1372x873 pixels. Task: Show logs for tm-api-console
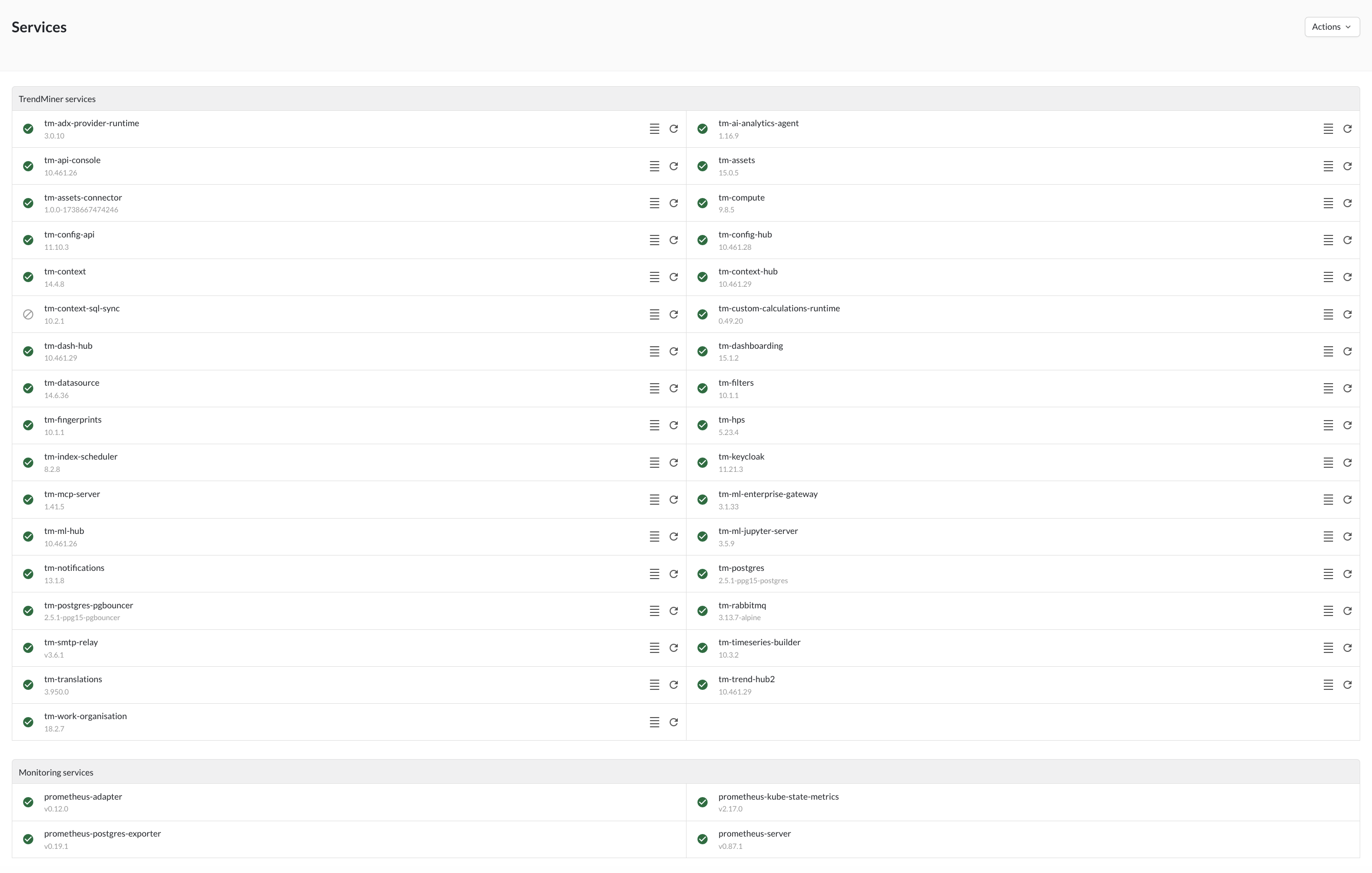point(654,166)
